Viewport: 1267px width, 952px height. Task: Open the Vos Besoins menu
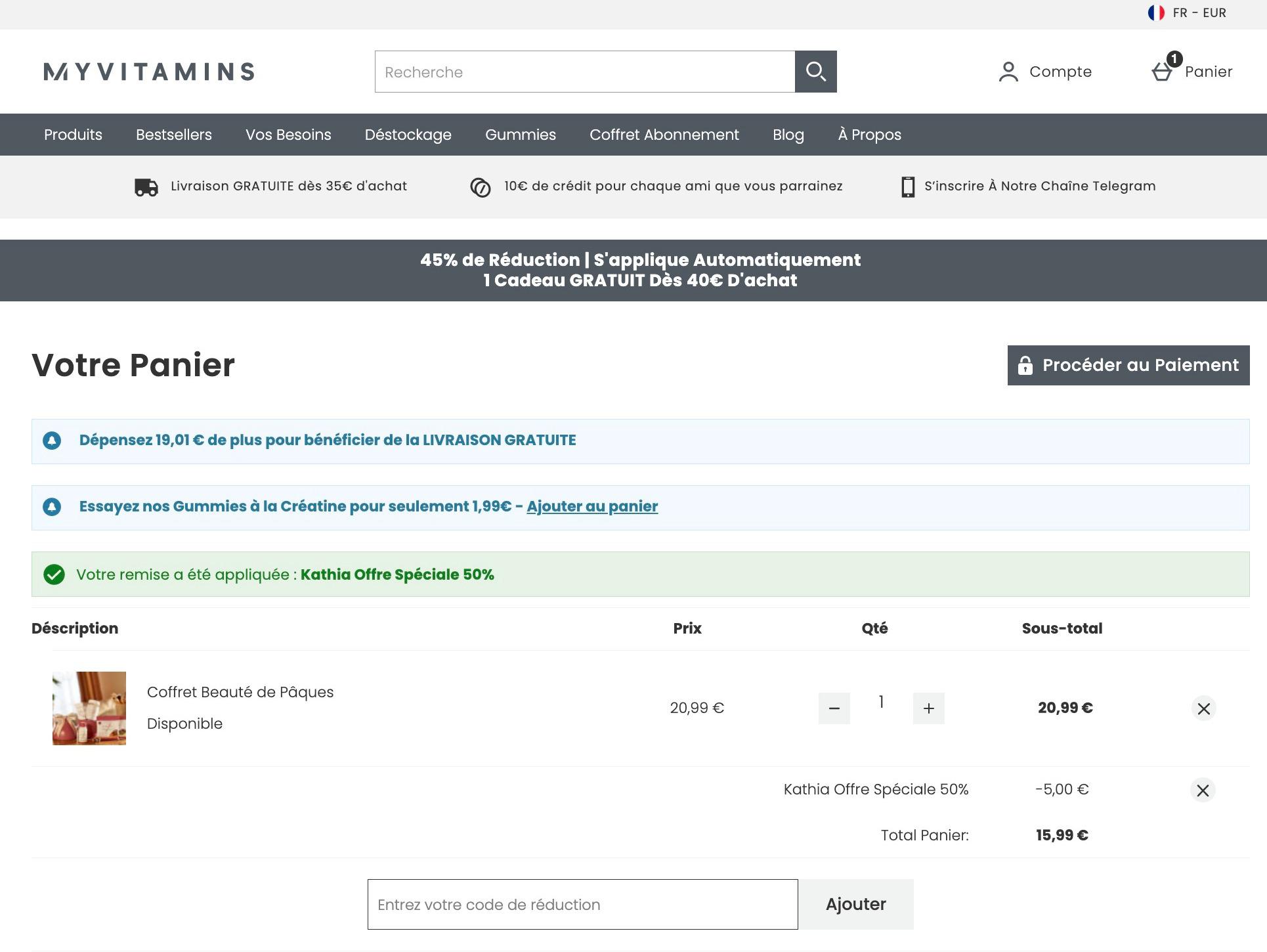coord(288,135)
